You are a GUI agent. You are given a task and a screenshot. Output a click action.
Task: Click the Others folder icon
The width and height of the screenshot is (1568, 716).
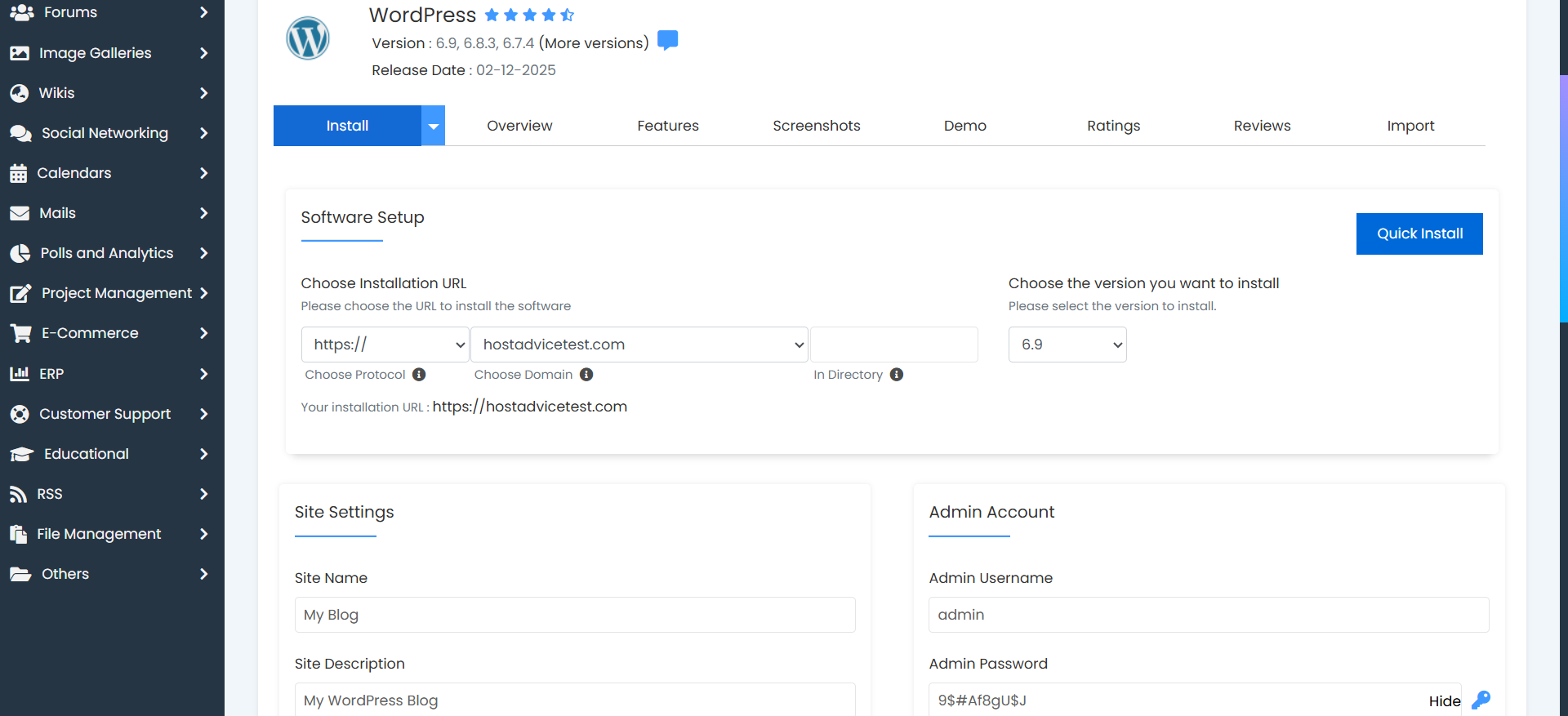tap(20, 574)
